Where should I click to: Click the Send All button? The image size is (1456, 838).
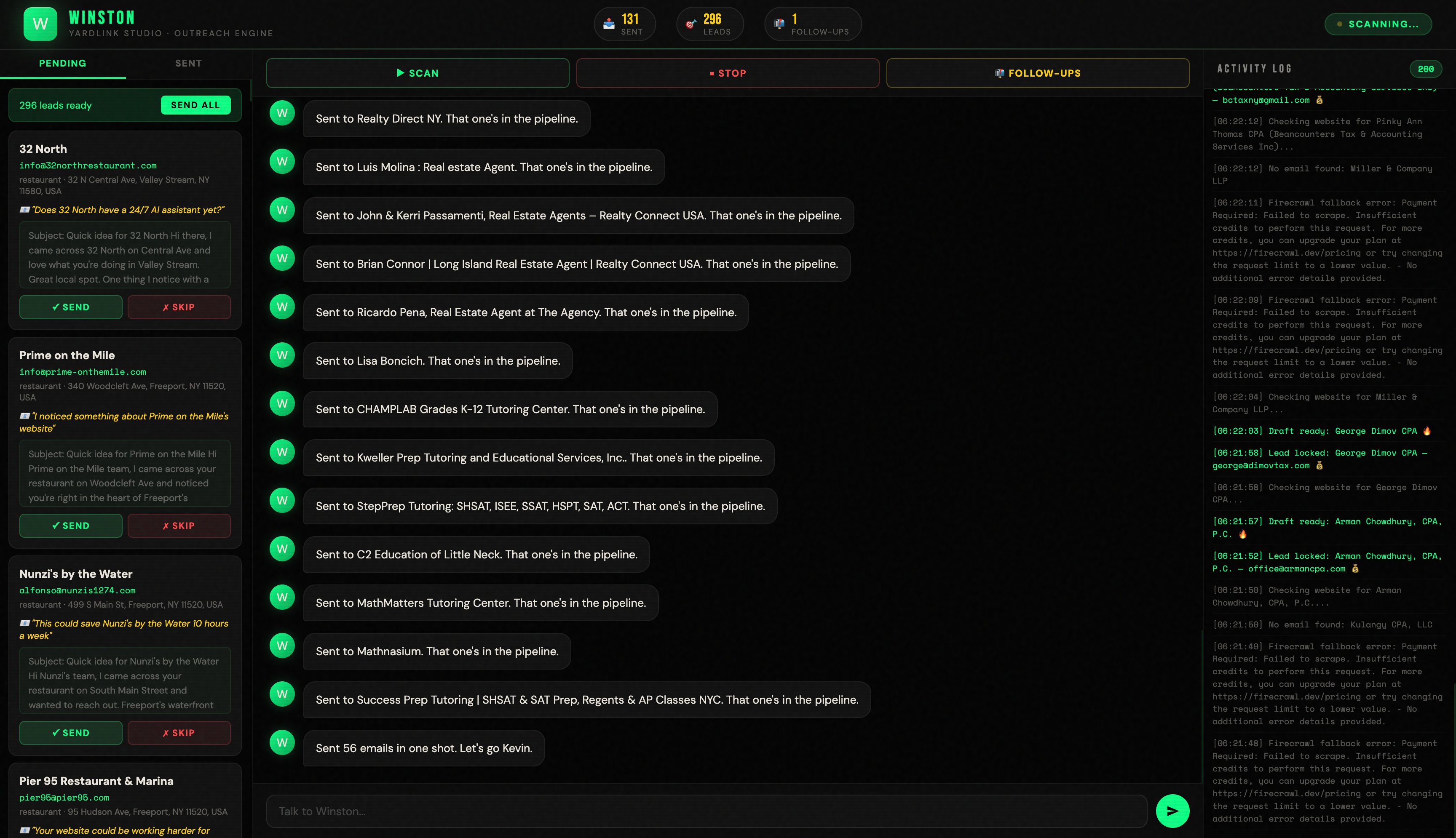click(195, 105)
